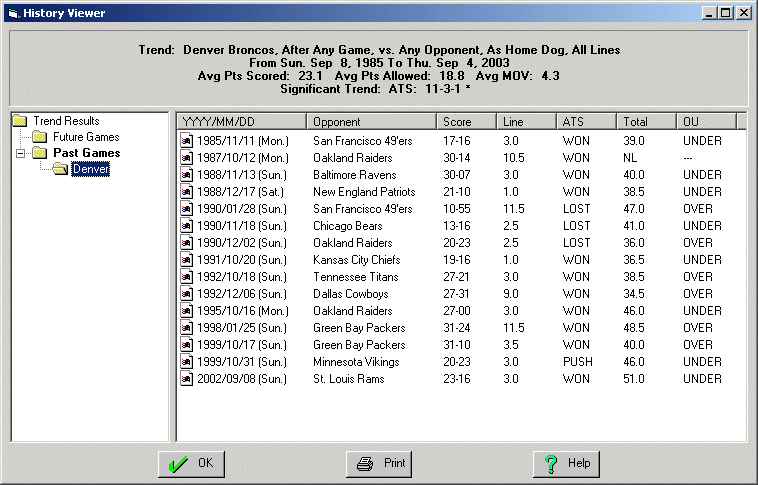
Task: Sort by the Score column header
Action: [466, 121]
